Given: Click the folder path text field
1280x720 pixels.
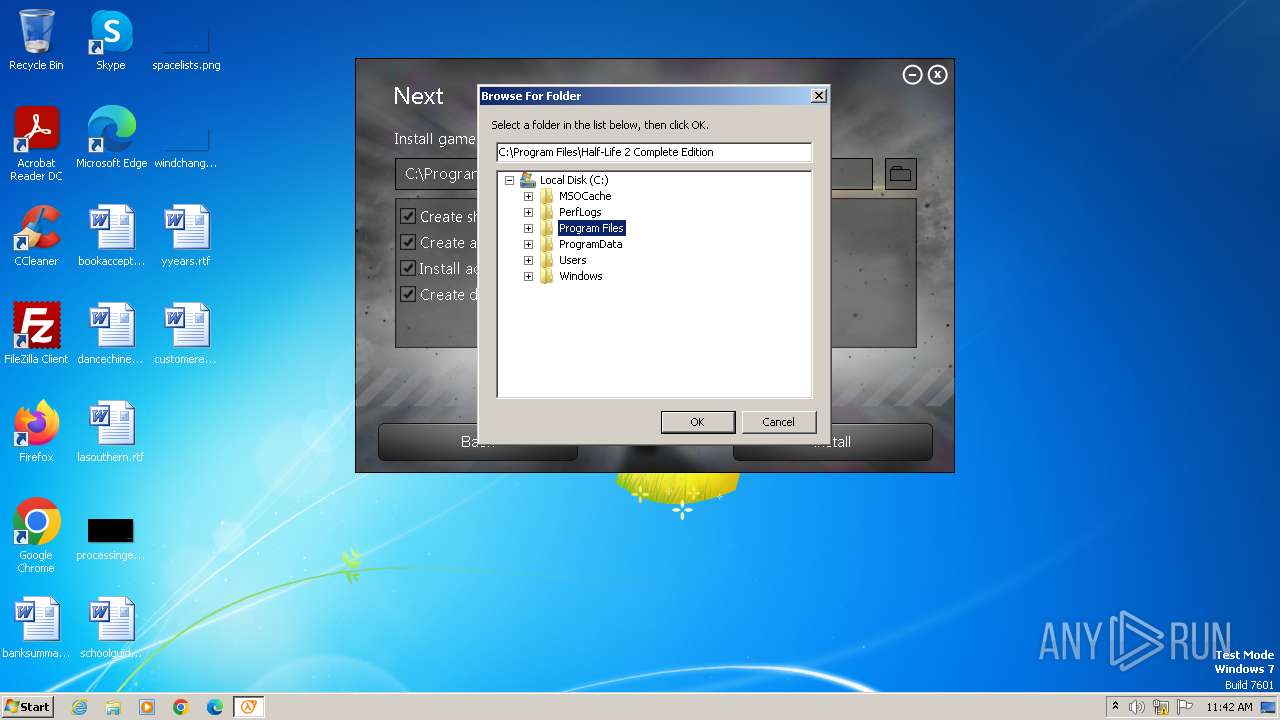Looking at the screenshot, I should [x=654, y=152].
